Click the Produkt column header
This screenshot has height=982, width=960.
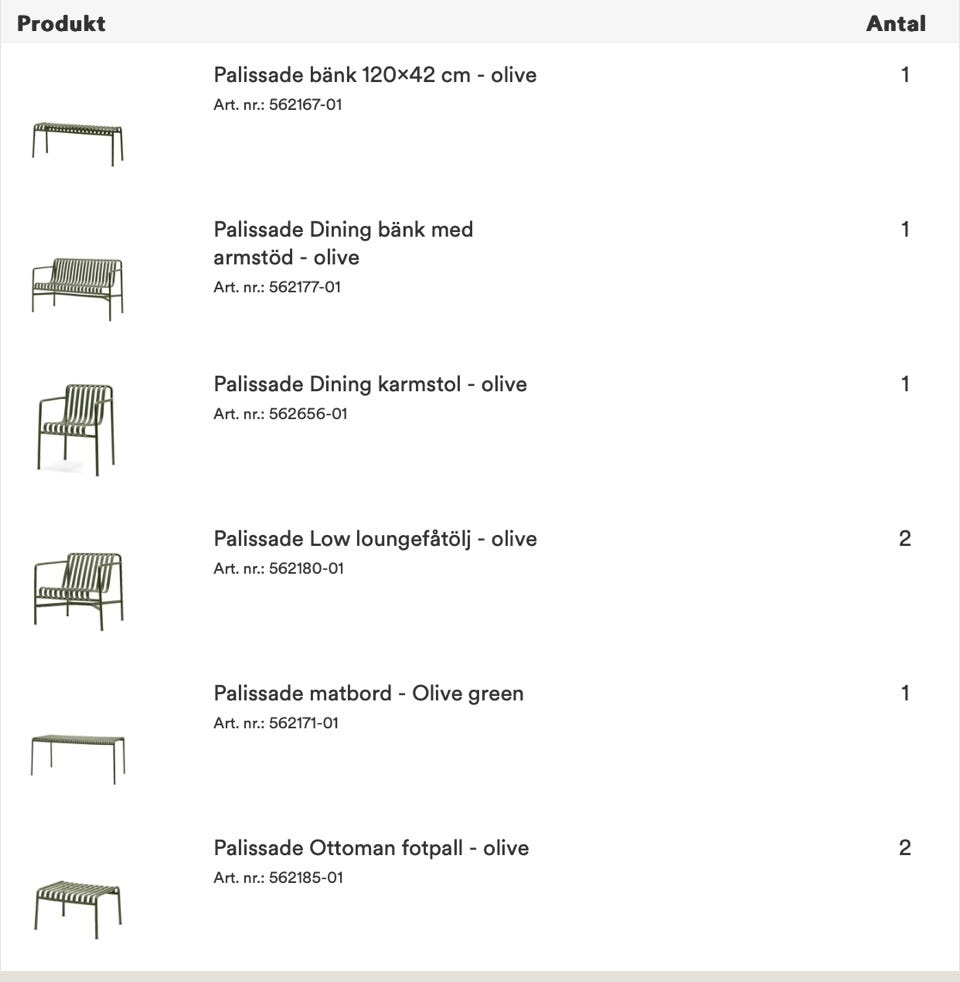click(x=61, y=23)
